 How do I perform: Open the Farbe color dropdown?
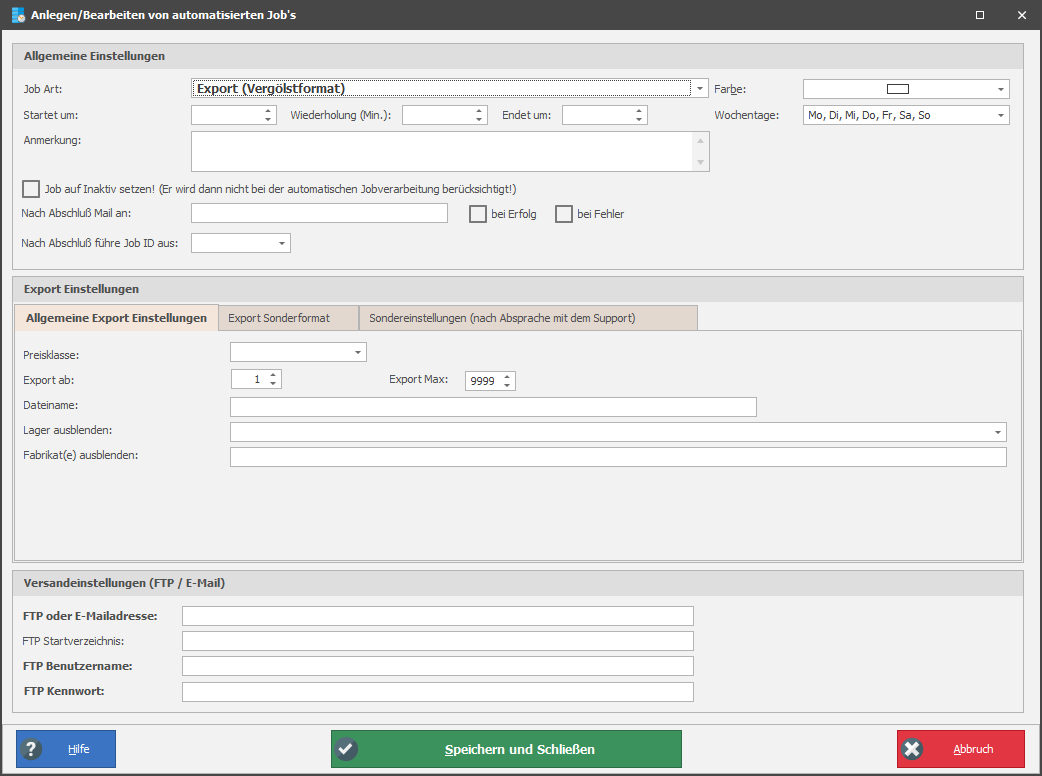pyautogui.click(x=1001, y=89)
